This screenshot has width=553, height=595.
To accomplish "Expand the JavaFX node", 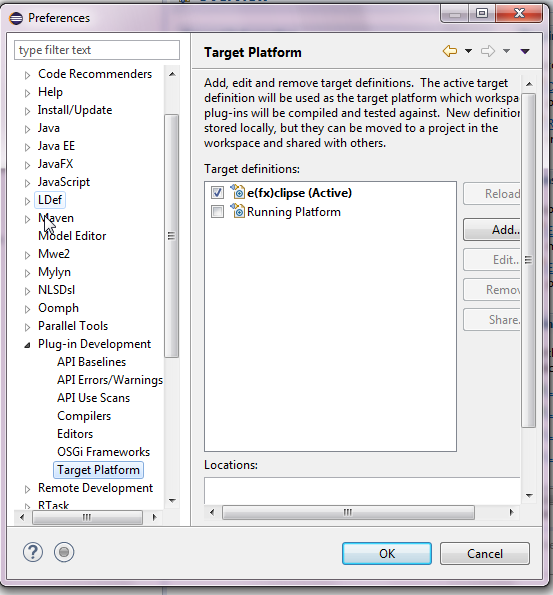I will [x=27, y=165].
